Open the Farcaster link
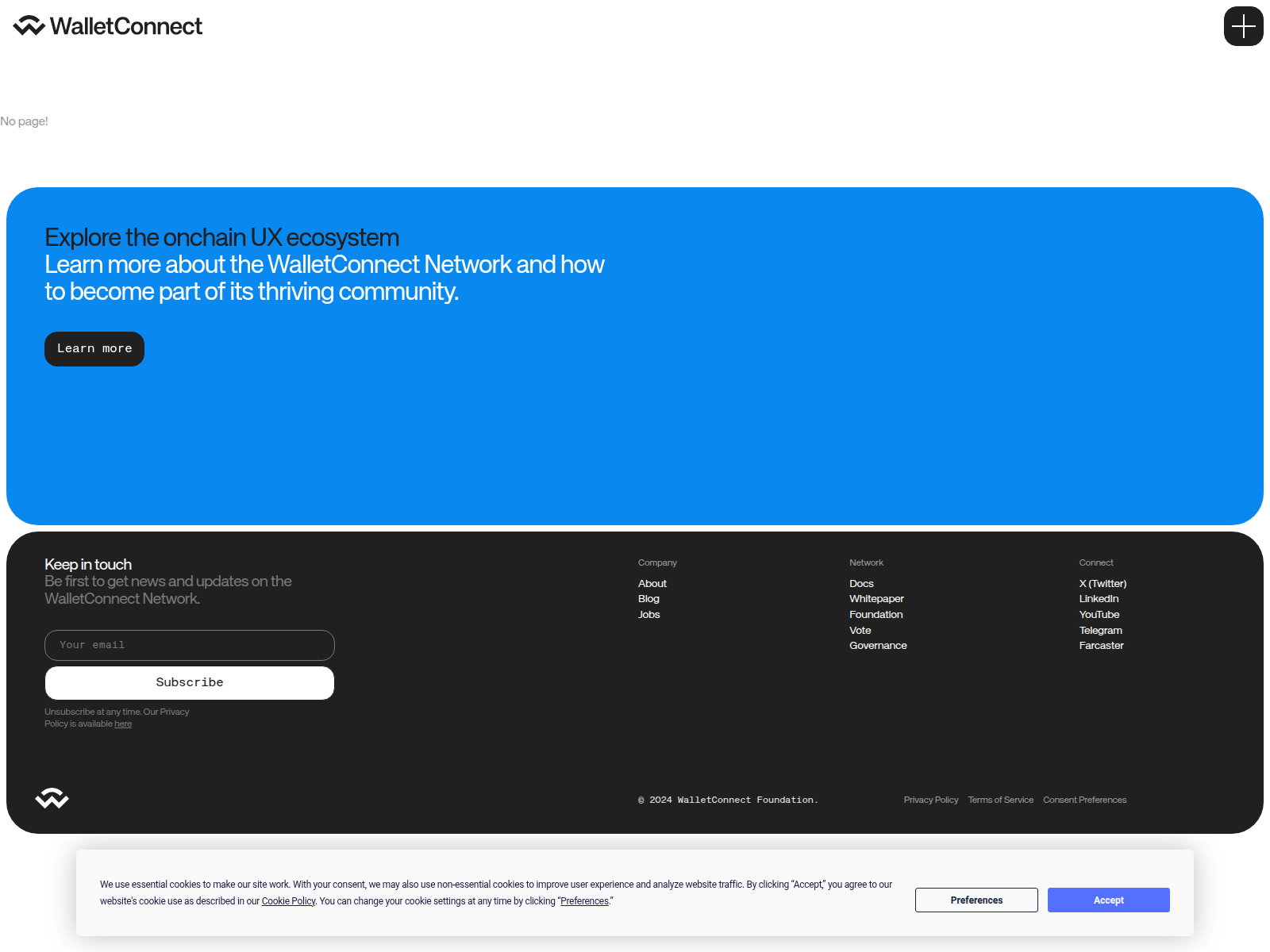 point(1102,646)
